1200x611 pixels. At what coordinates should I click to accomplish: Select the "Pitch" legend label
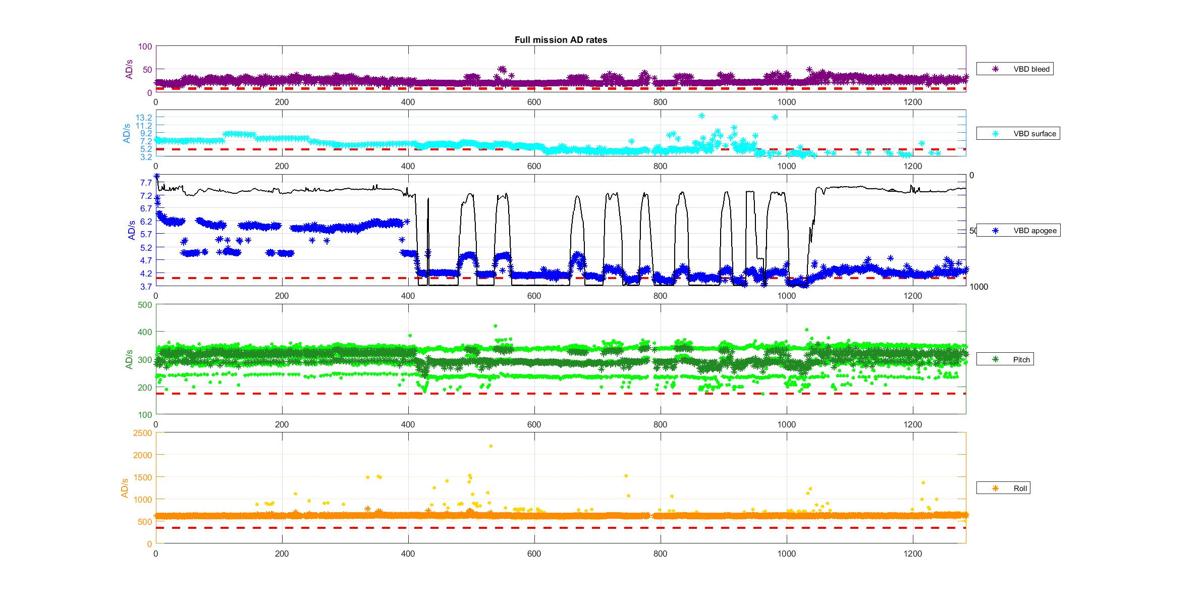point(1023,358)
